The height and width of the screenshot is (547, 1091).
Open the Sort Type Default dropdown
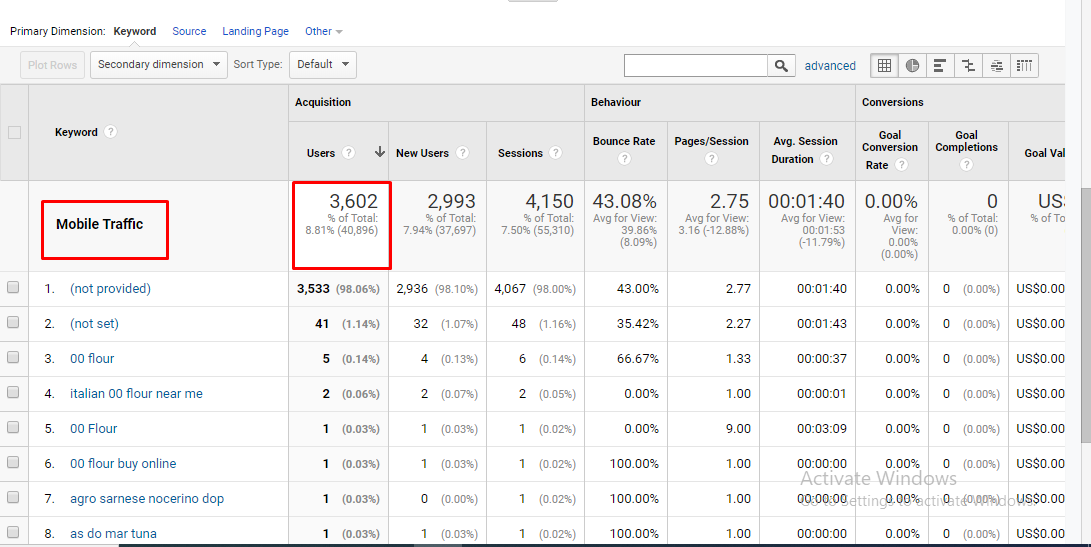[x=323, y=65]
